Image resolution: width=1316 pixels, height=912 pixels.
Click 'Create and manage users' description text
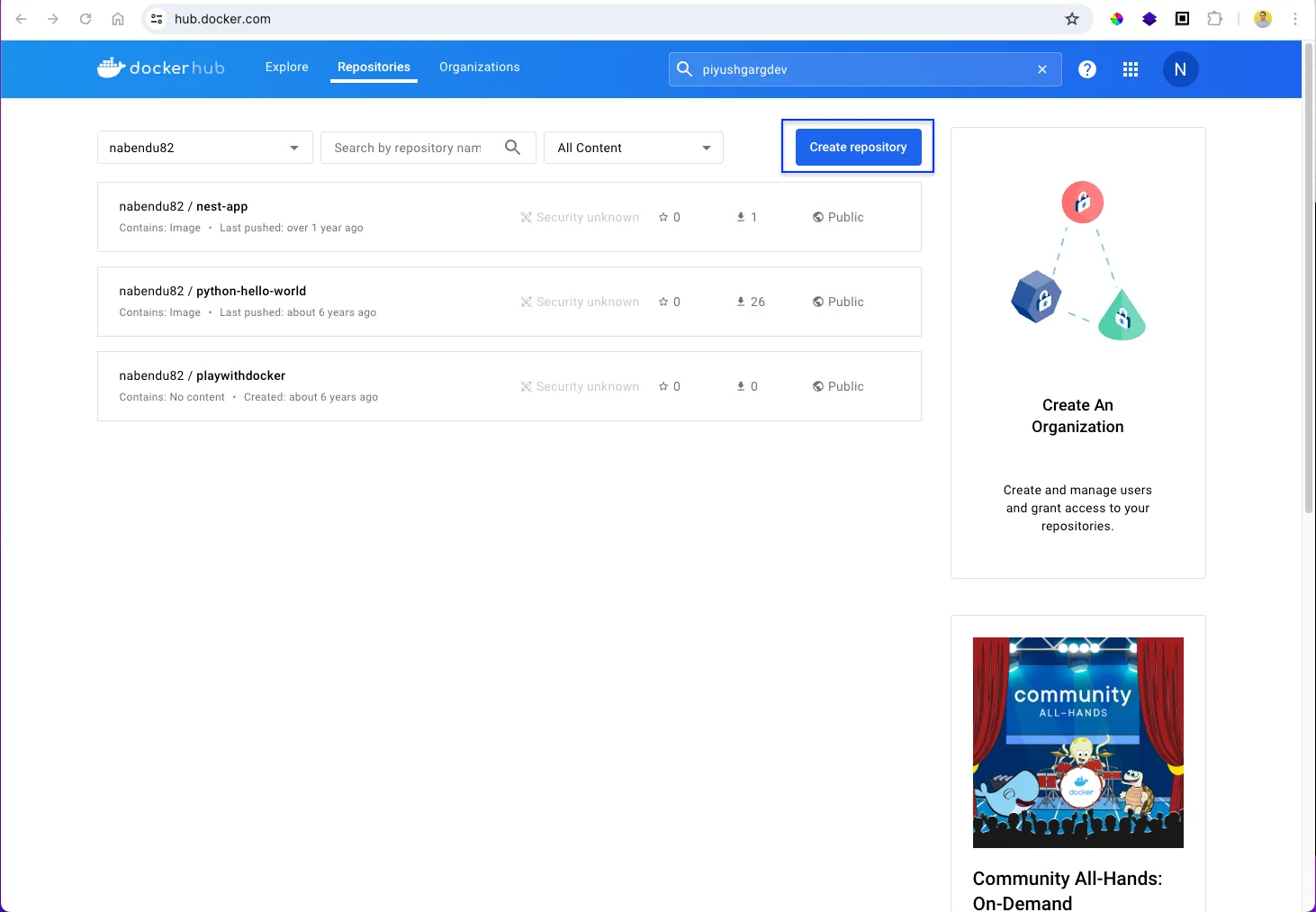tap(1077, 508)
